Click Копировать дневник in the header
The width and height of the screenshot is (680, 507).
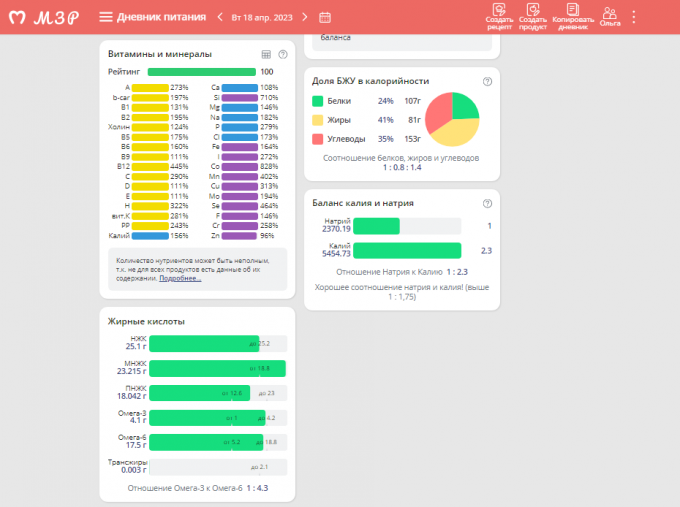pos(573,17)
